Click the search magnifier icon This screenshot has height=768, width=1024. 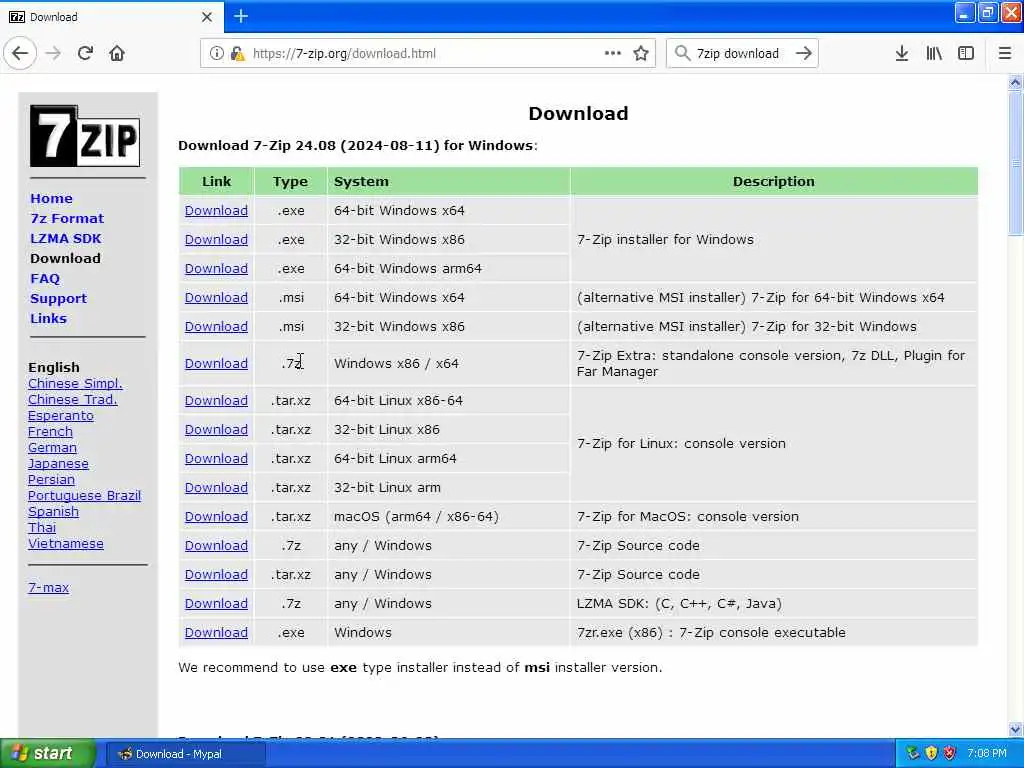pos(682,53)
